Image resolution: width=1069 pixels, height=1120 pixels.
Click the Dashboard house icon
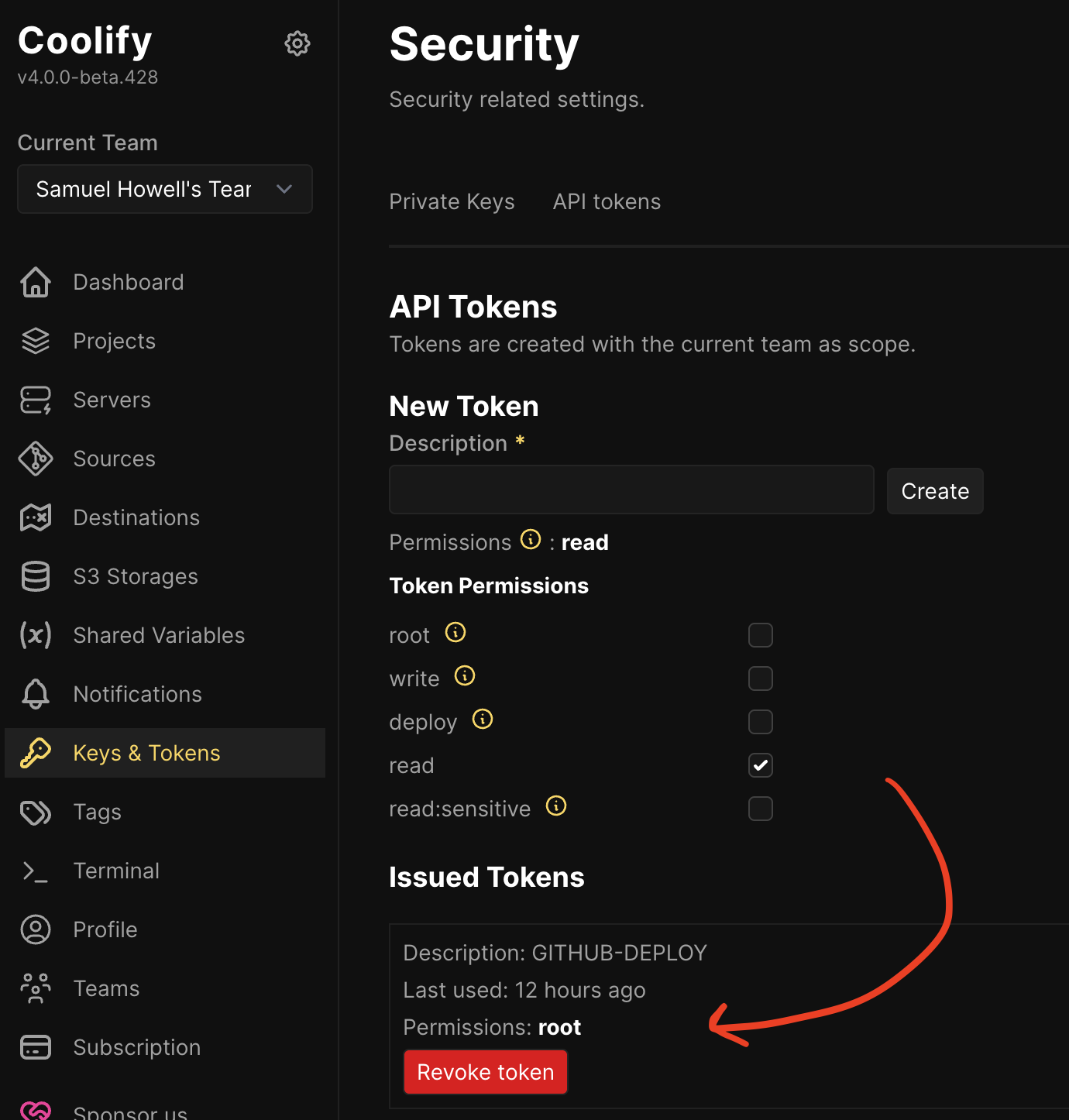click(x=36, y=282)
